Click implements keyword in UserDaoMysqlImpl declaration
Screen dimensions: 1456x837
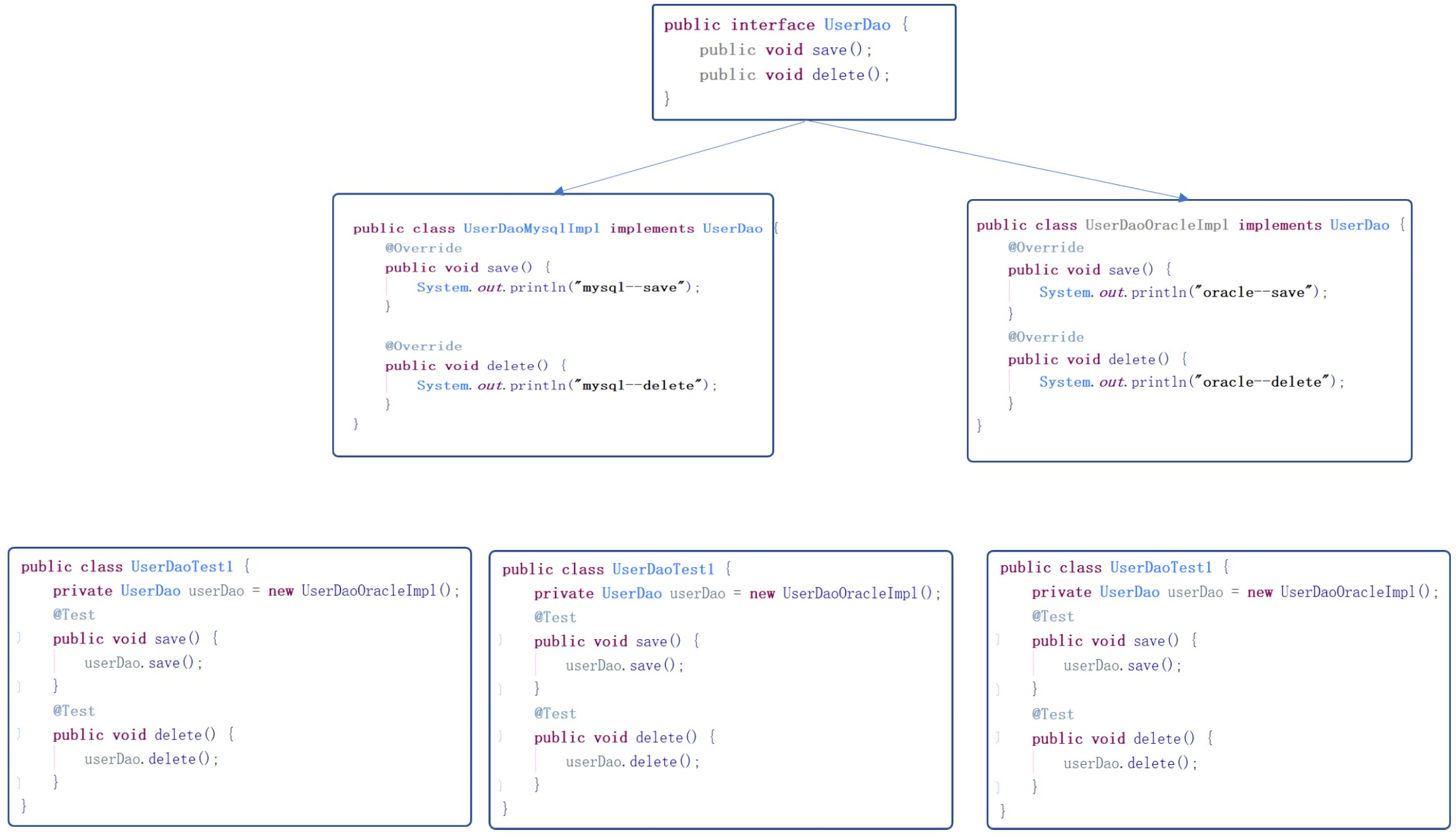pyautogui.click(x=651, y=228)
